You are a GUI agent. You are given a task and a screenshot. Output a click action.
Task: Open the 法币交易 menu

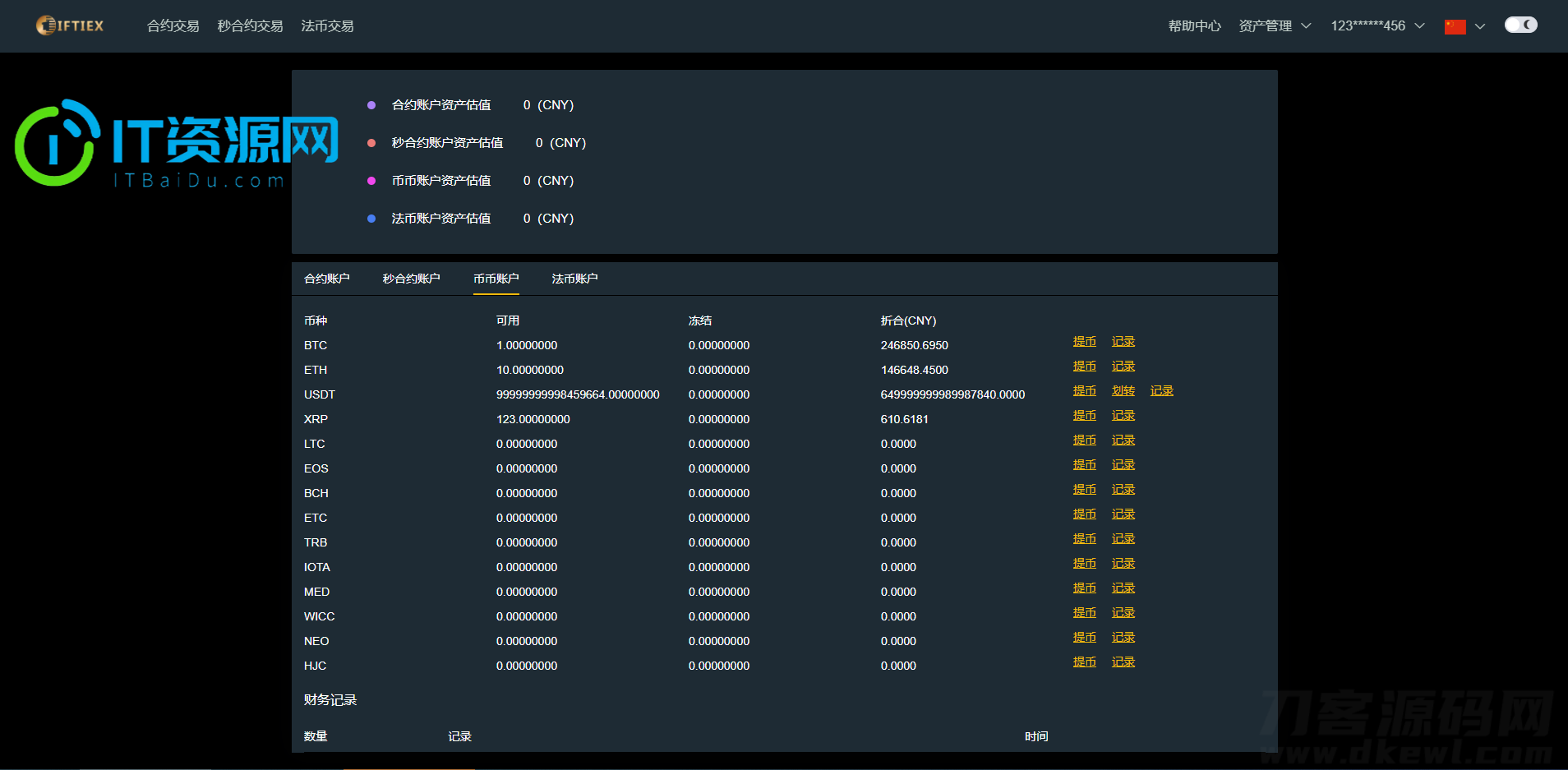point(327,26)
